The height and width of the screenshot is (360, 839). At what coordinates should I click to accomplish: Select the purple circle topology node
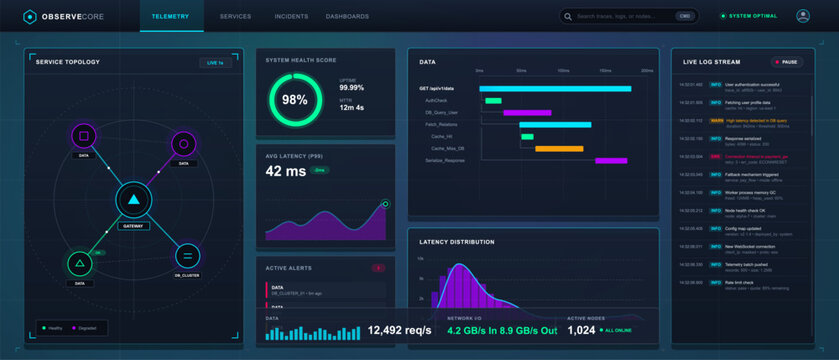point(184,144)
